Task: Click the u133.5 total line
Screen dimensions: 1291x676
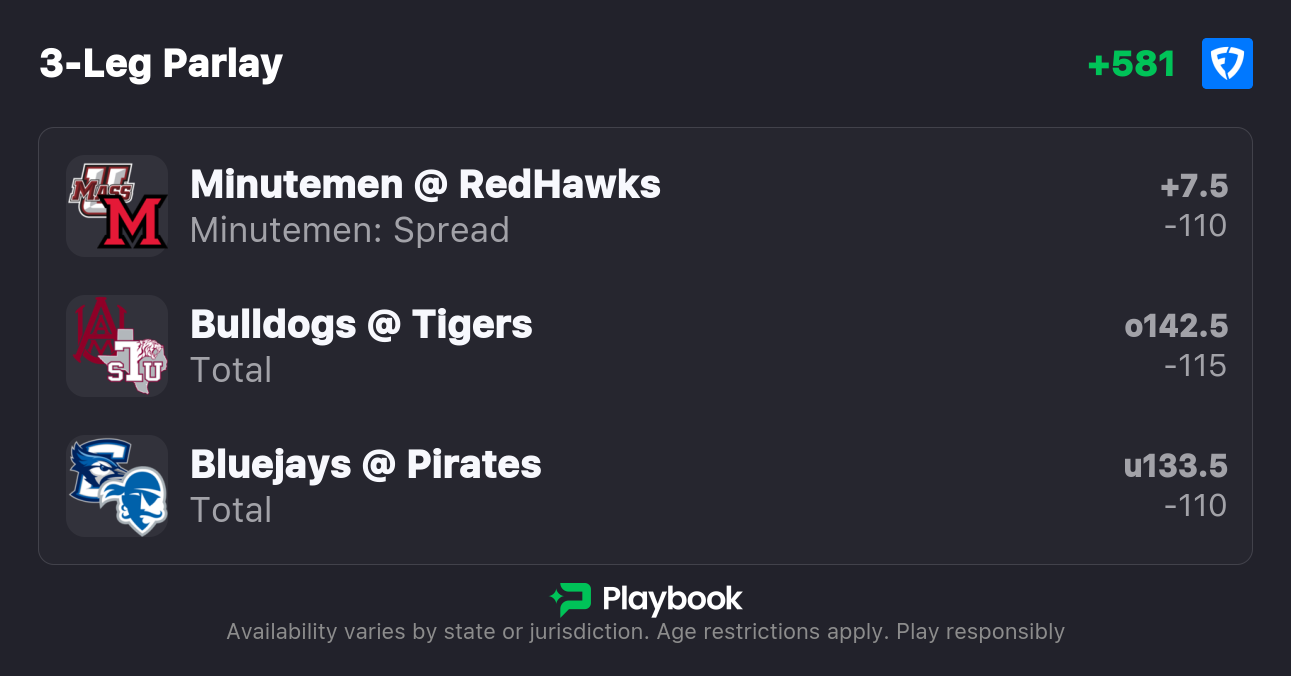Action: [1176, 466]
